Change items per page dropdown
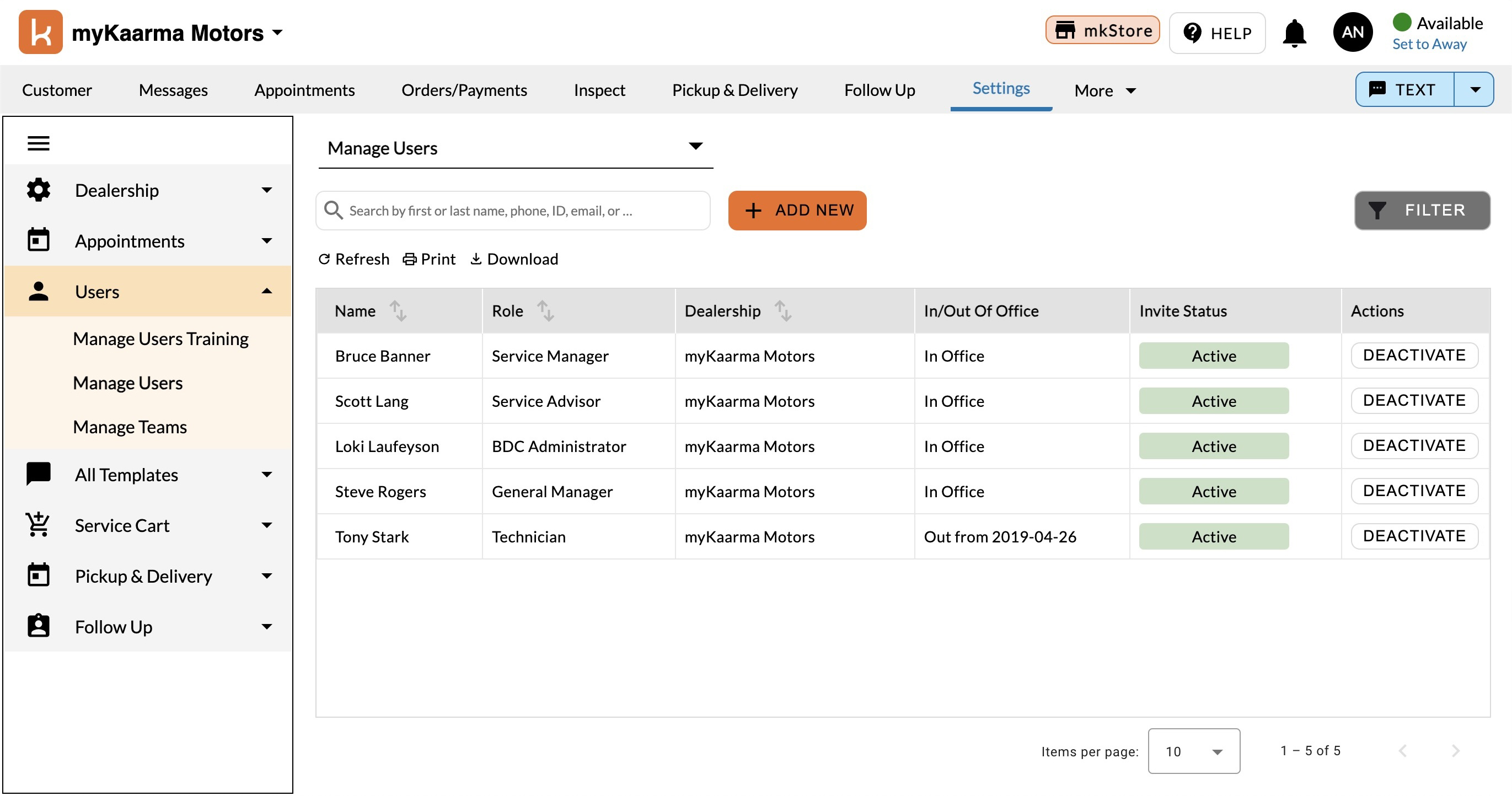 pos(1194,751)
